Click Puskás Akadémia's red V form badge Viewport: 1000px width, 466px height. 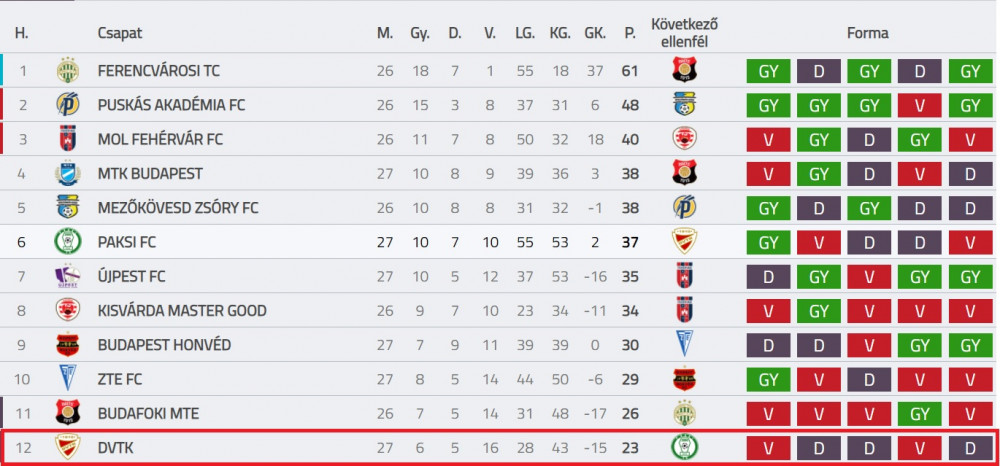point(920,105)
